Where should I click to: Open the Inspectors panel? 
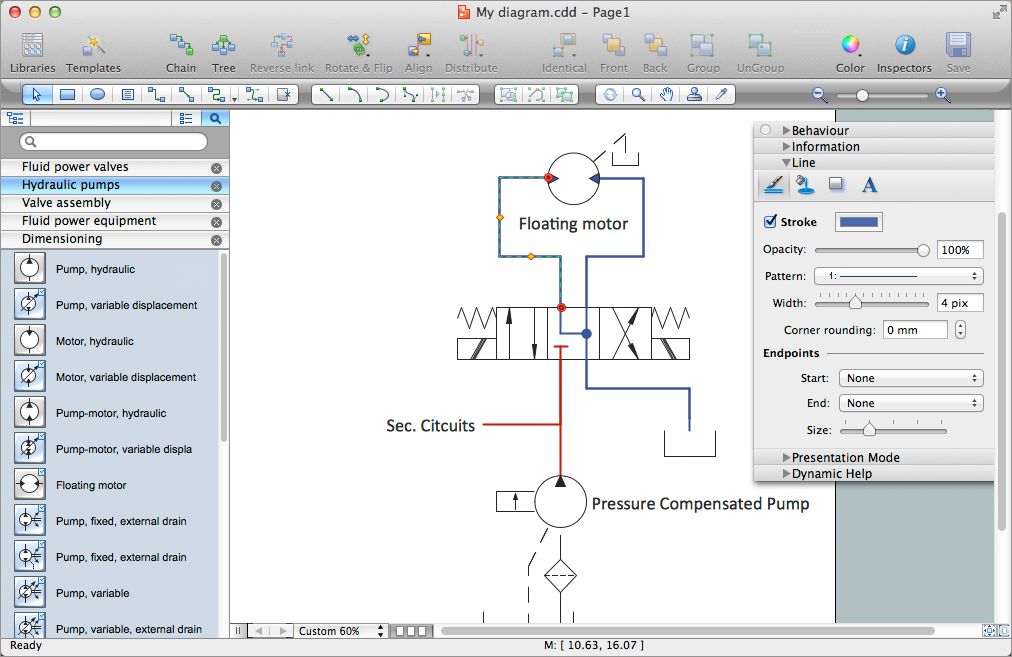(904, 52)
